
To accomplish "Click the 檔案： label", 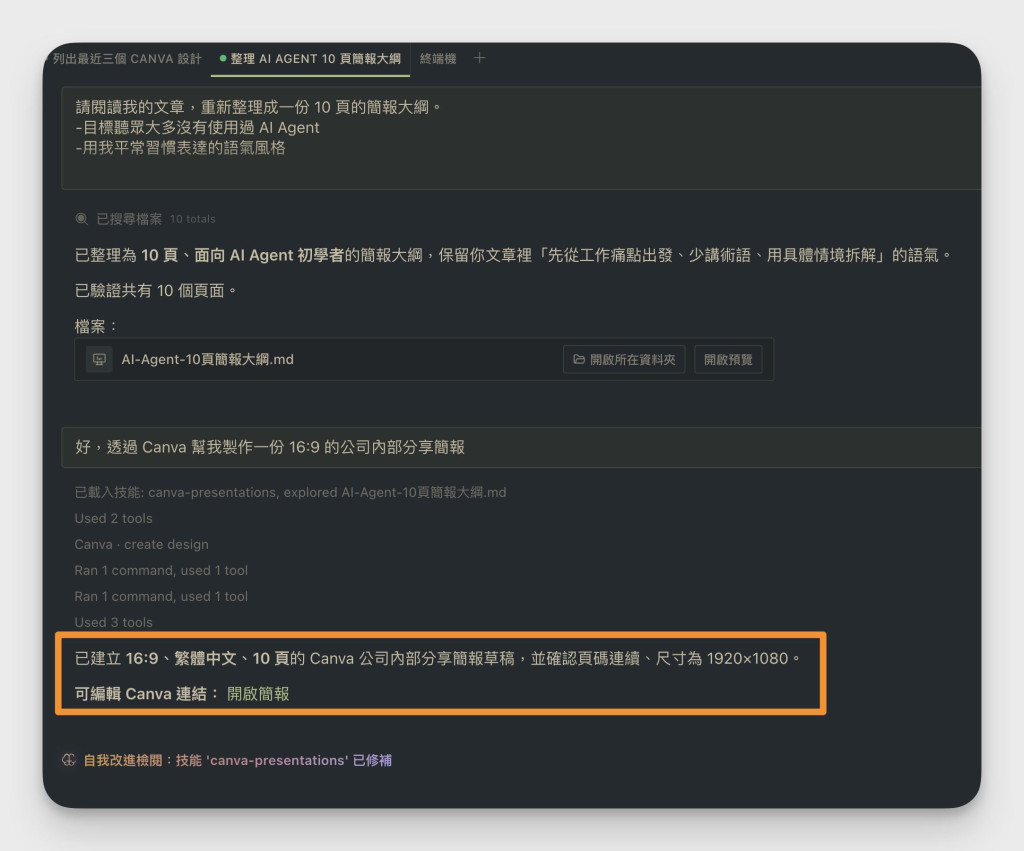I will [x=96, y=326].
